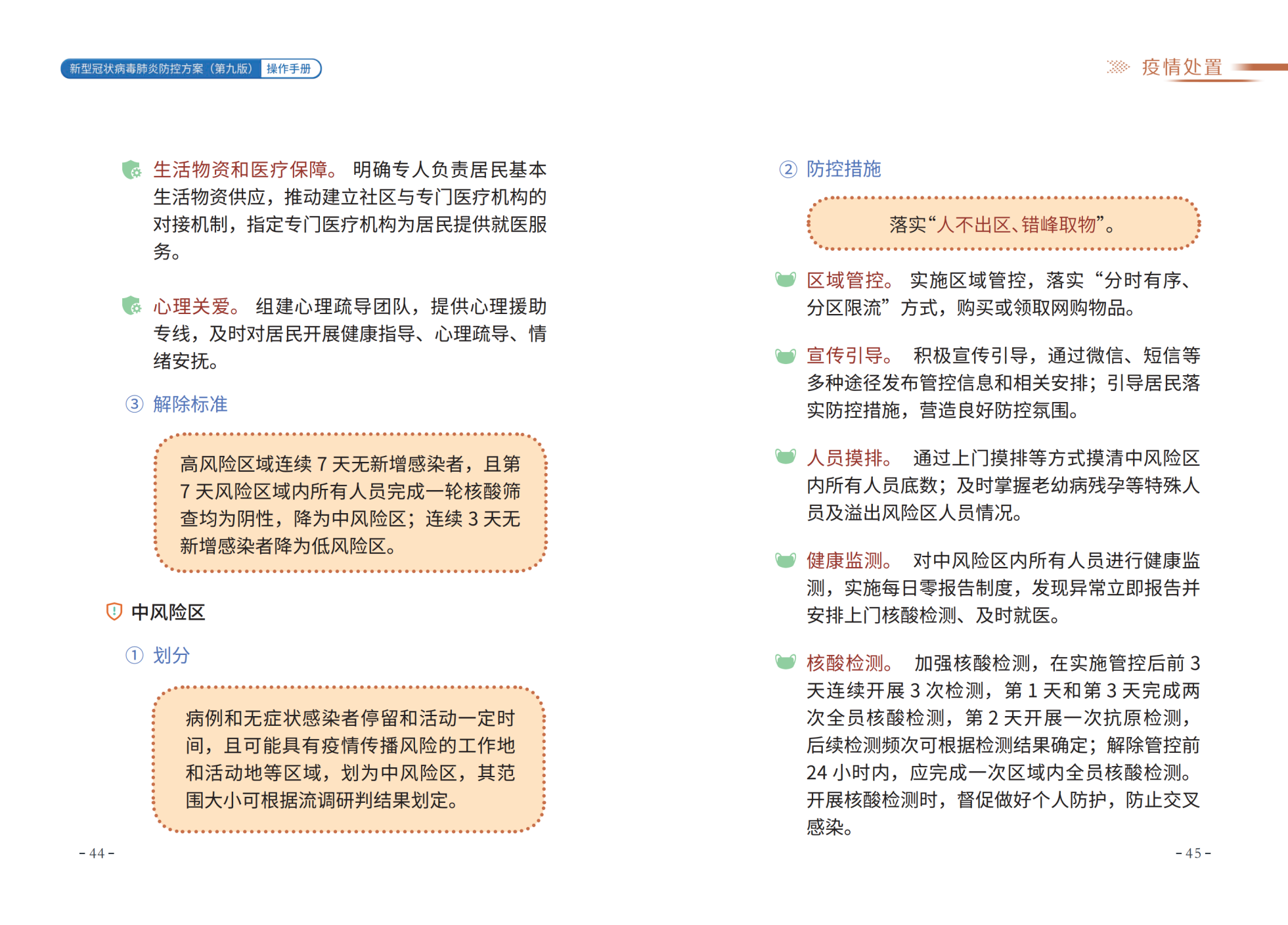Image resolution: width=1288 pixels, height=925 pixels.
Task: Click the line 生活物资供应，推动建立社区与专门医疗机构的
Action: pos(350,197)
